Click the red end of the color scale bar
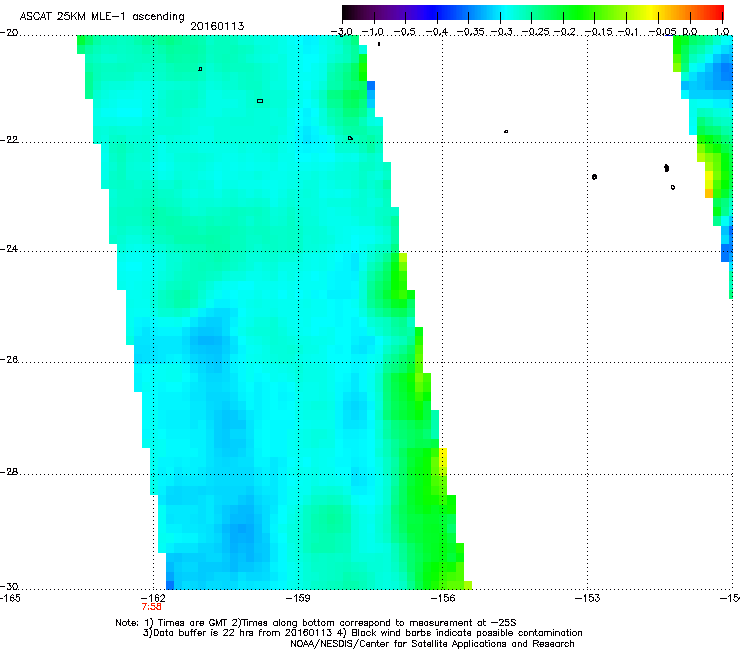This screenshot has height=650, width=740. pyautogui.click(x=717, y=13)
